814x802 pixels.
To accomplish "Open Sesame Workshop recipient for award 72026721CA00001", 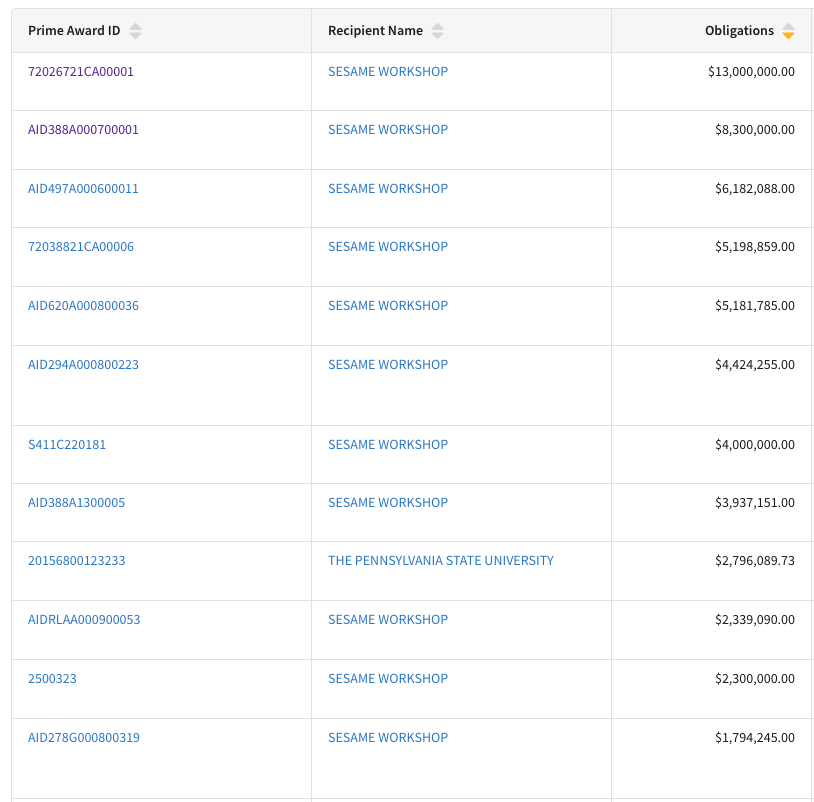I will [x=388, y=72].
